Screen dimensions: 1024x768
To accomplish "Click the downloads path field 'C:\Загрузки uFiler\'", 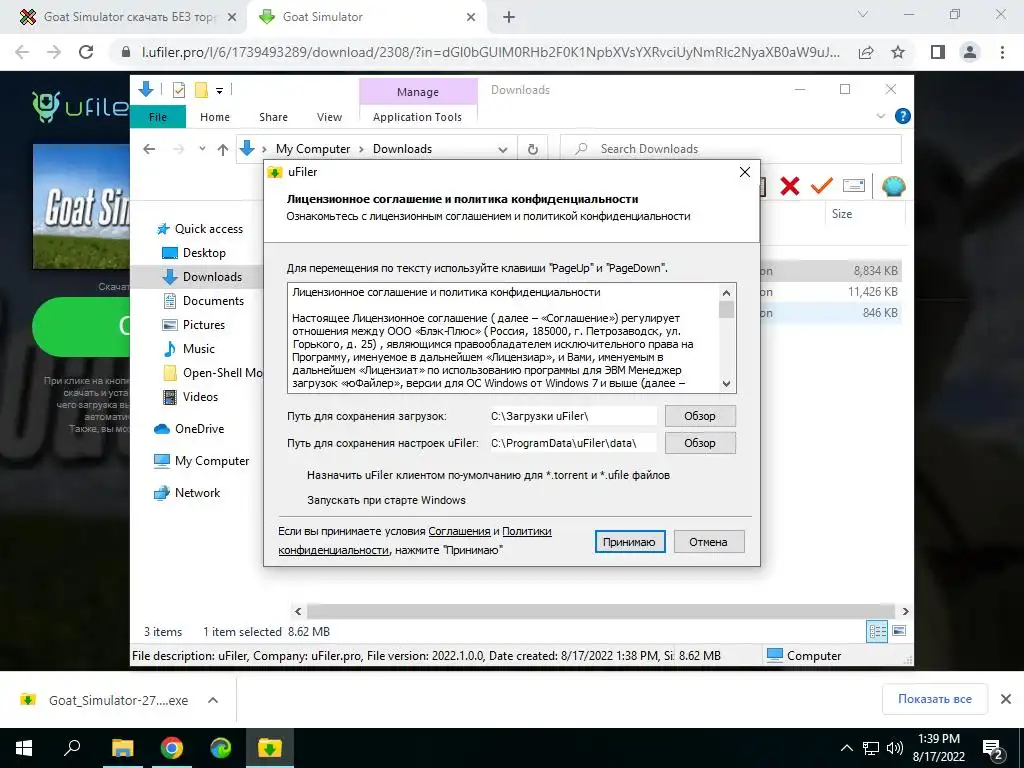I will (x=572, y=416).
